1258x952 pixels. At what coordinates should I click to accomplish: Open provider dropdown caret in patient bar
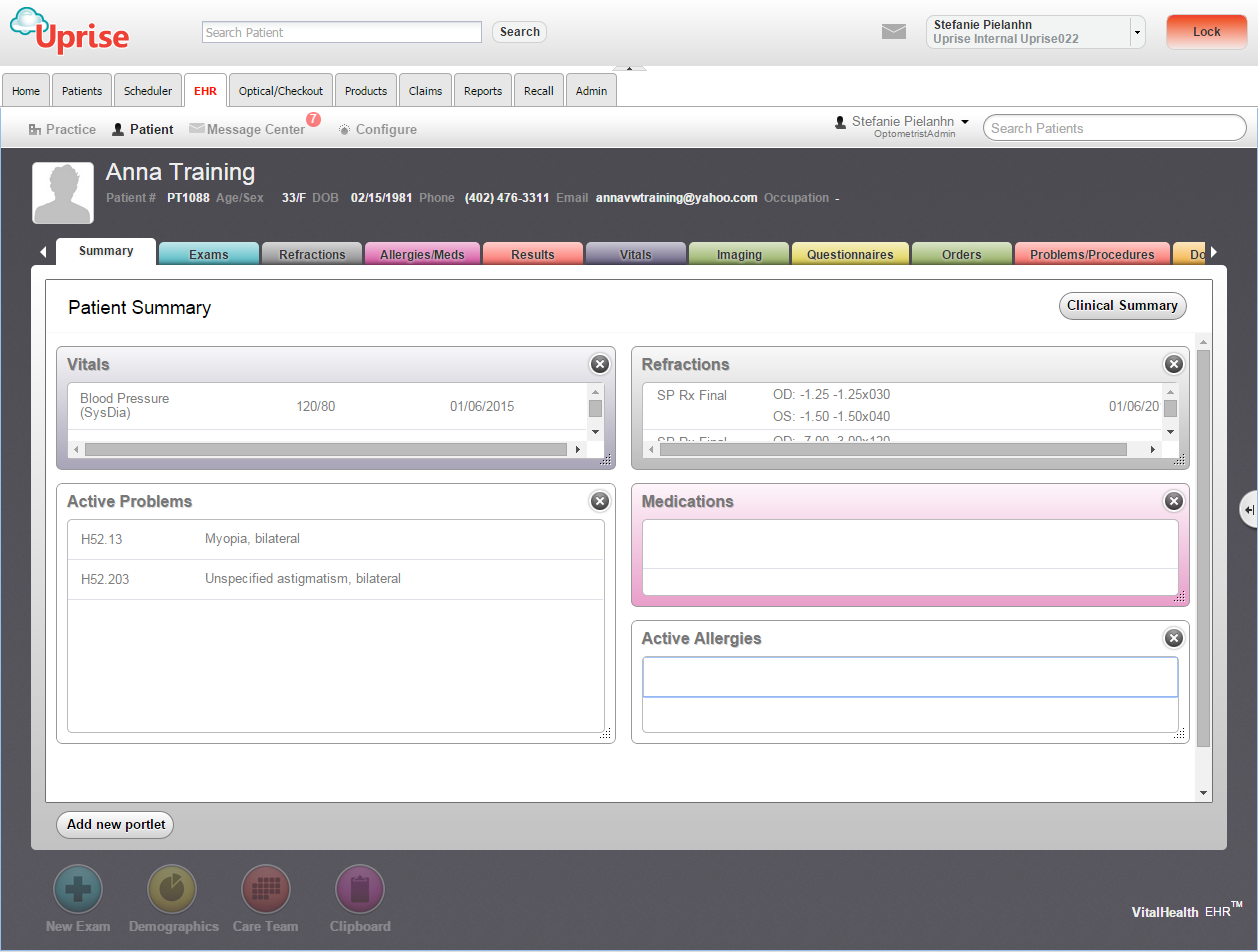[x=962, y=121]
